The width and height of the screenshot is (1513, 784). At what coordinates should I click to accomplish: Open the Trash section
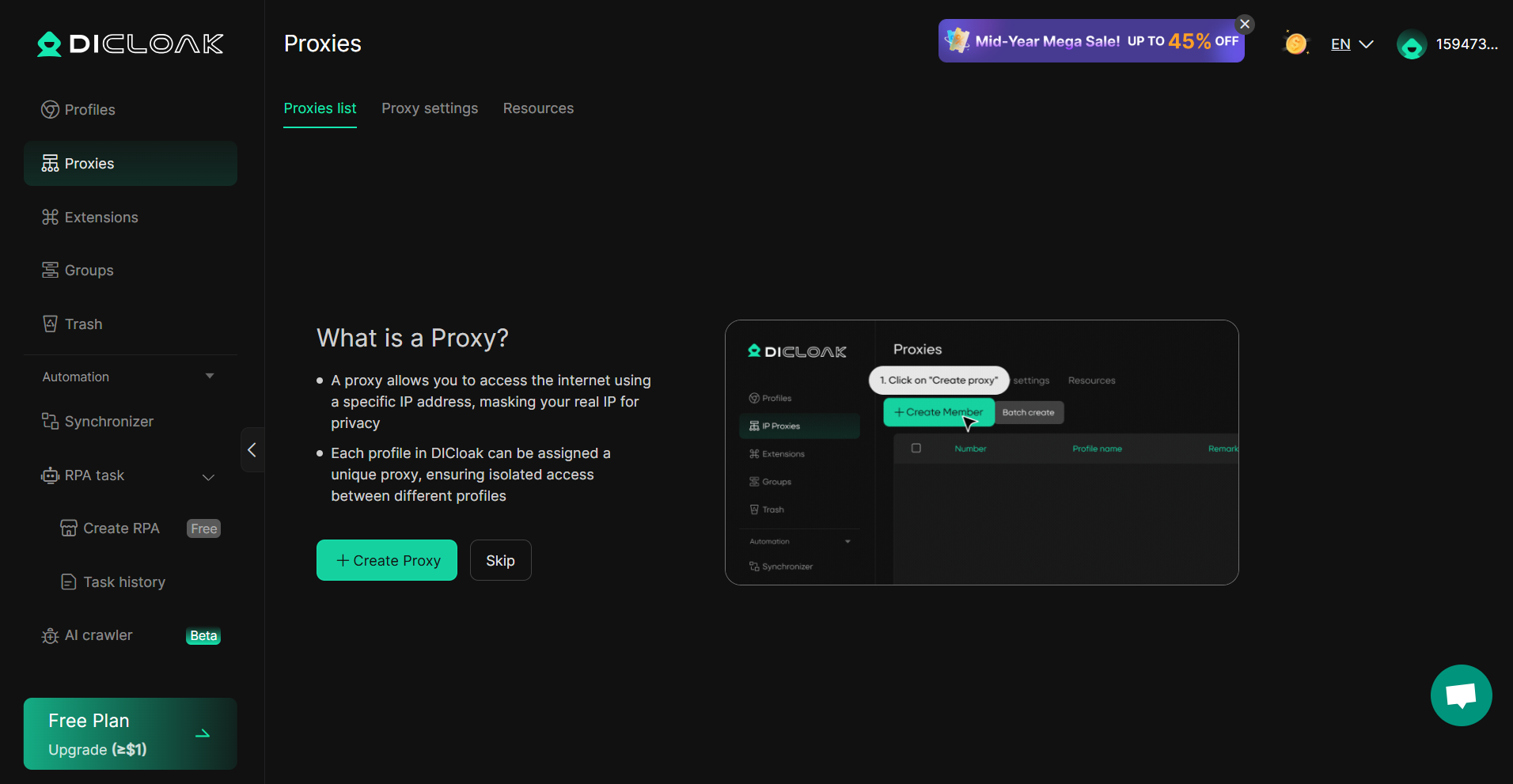73,324
